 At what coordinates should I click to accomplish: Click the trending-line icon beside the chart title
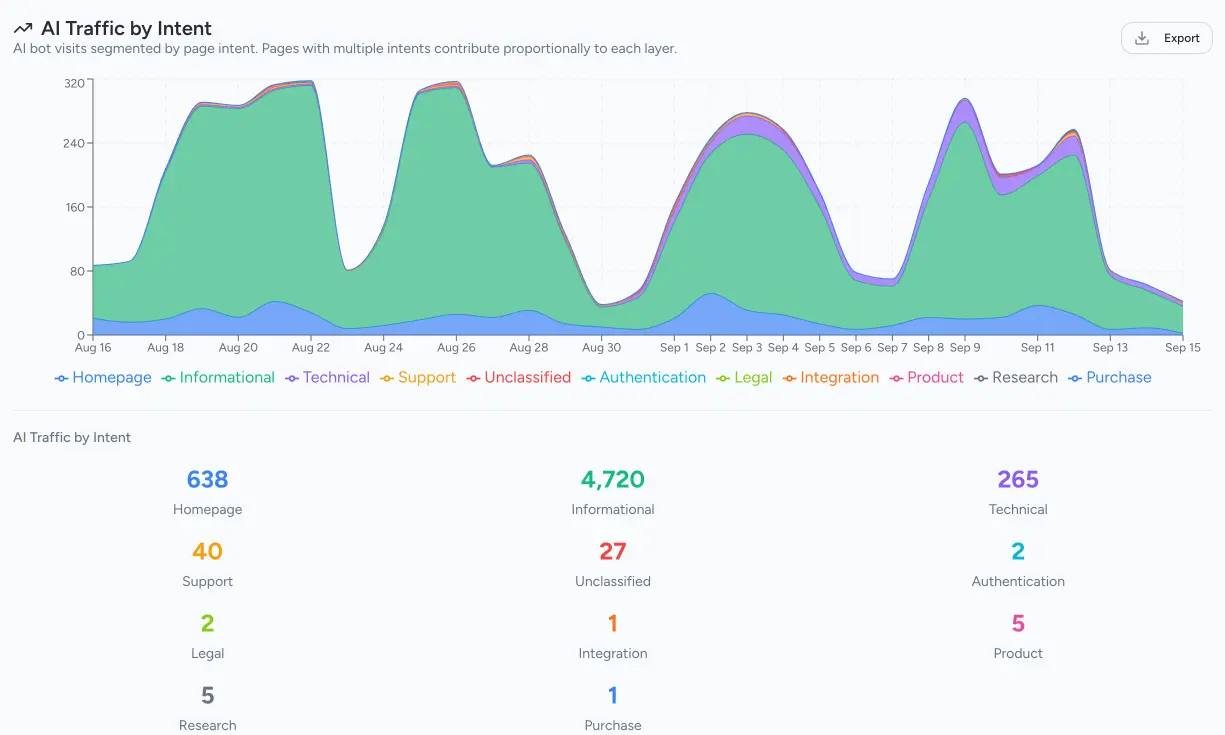pyautogui.click(x=22, y=28)
